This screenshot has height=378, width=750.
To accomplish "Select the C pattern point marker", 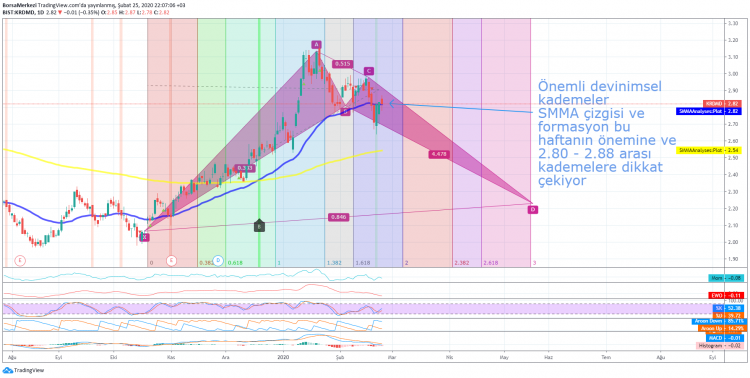I will [x=368, y=71].
